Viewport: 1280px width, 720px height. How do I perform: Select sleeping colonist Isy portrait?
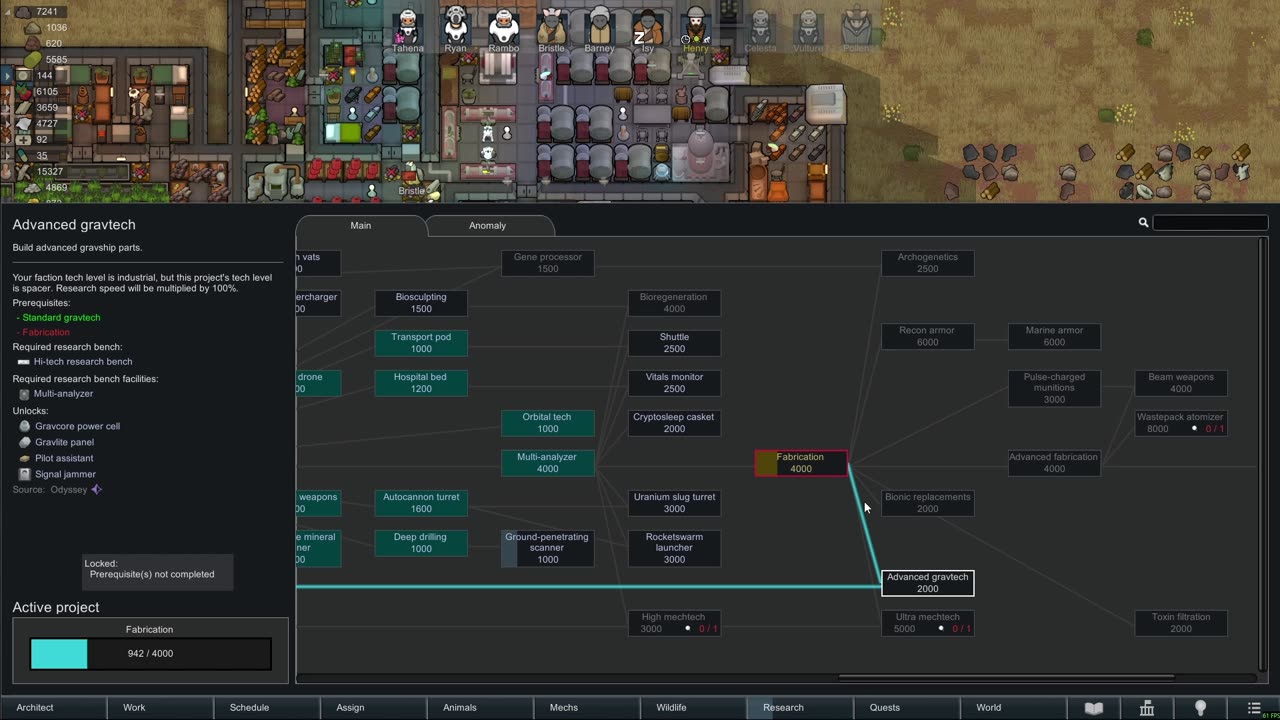click(x=648, y=26)
